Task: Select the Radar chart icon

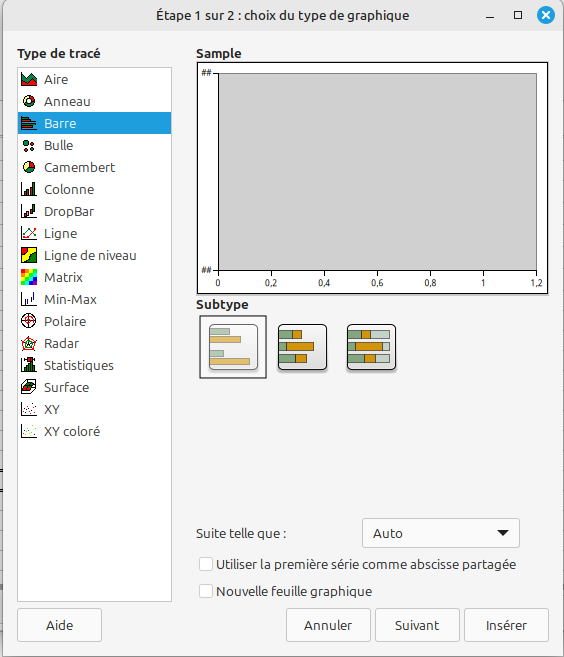Action: (29, 343)
